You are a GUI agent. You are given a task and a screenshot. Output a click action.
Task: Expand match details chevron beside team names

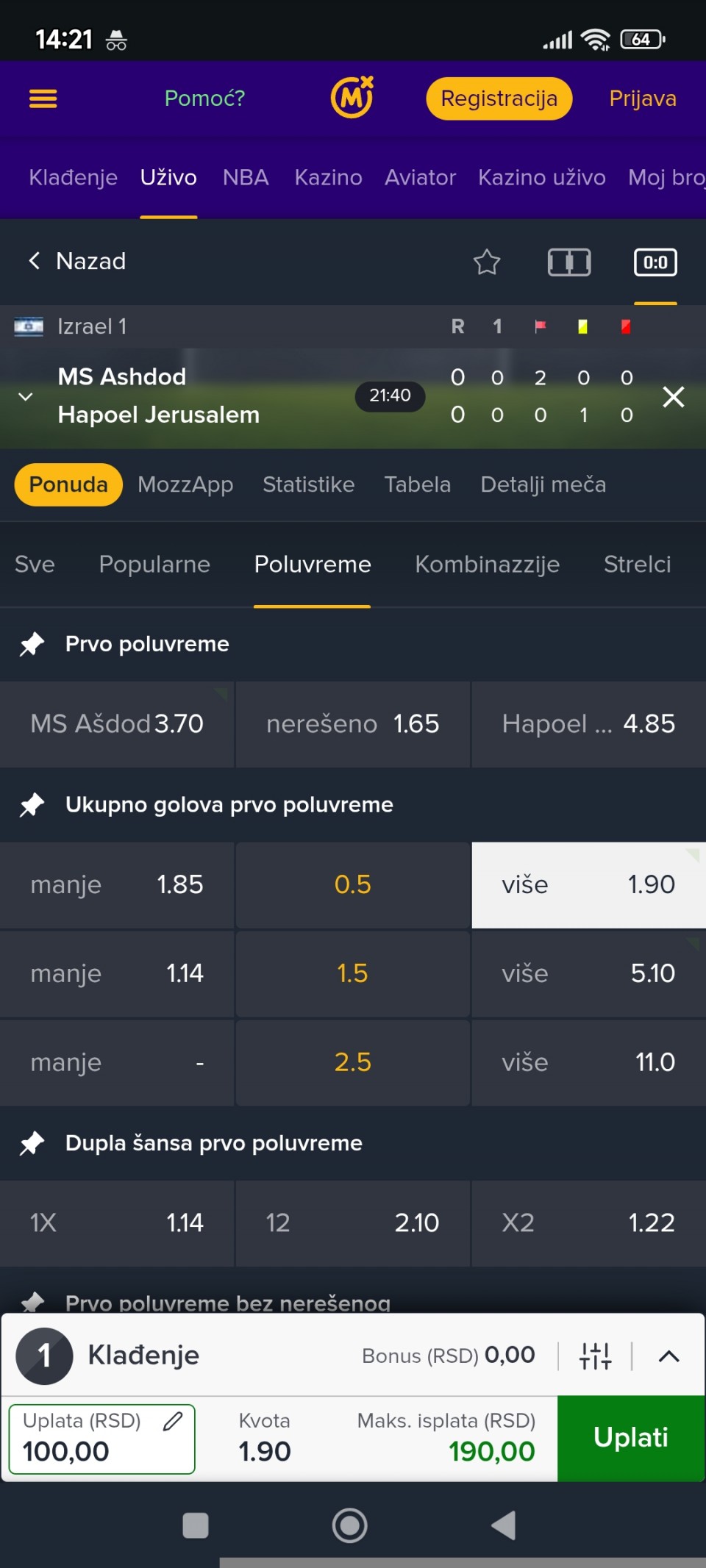(x=26, y=396)
